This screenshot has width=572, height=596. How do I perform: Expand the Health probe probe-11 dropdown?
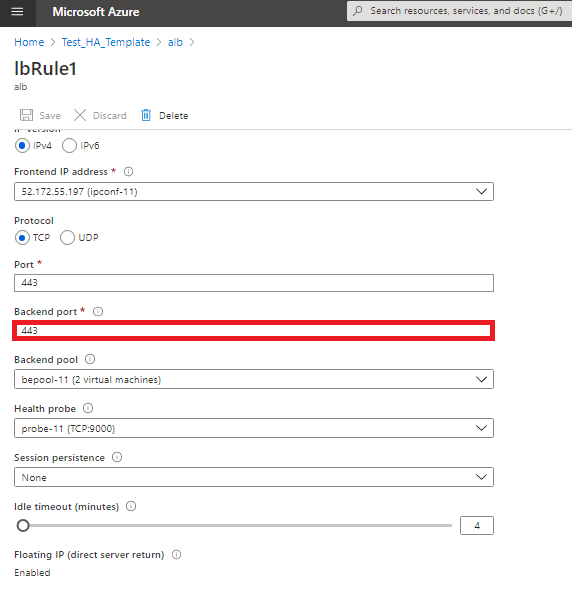pyautogui.click(x=254, y=428)
